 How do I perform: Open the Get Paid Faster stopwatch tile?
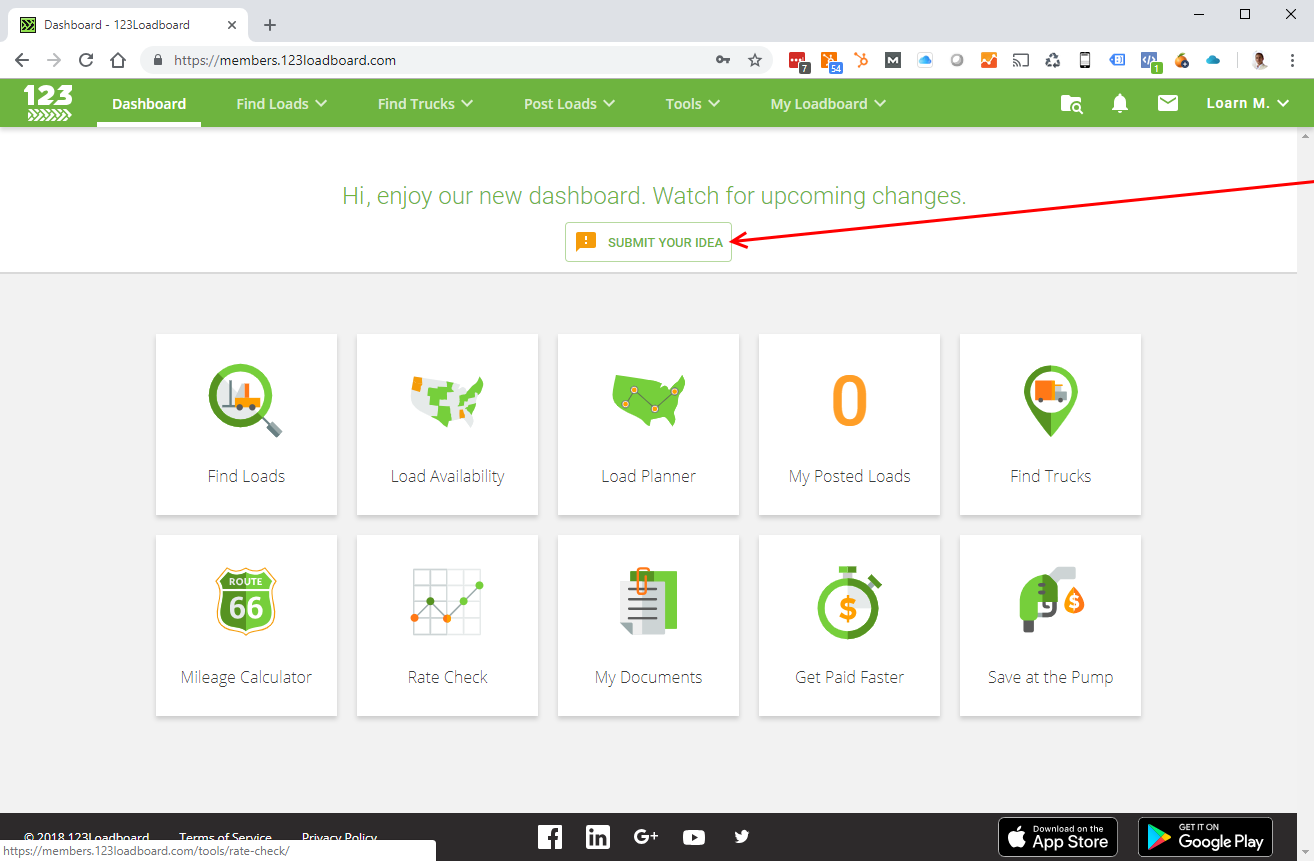[849, 625]
